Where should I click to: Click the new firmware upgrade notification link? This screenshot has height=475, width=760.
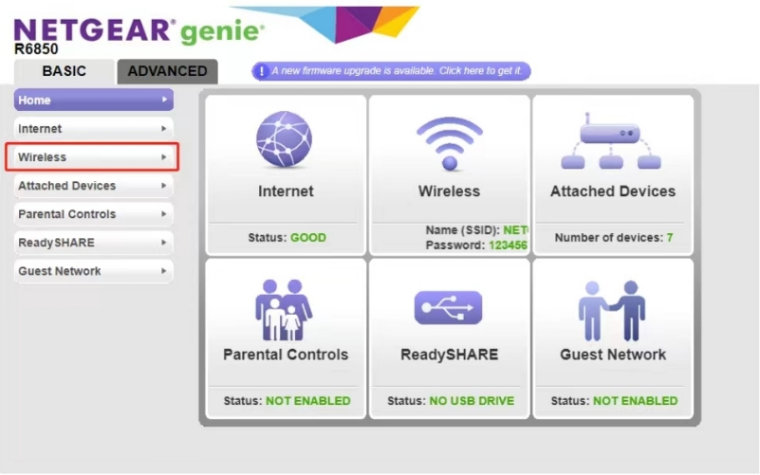click(397, 71)
